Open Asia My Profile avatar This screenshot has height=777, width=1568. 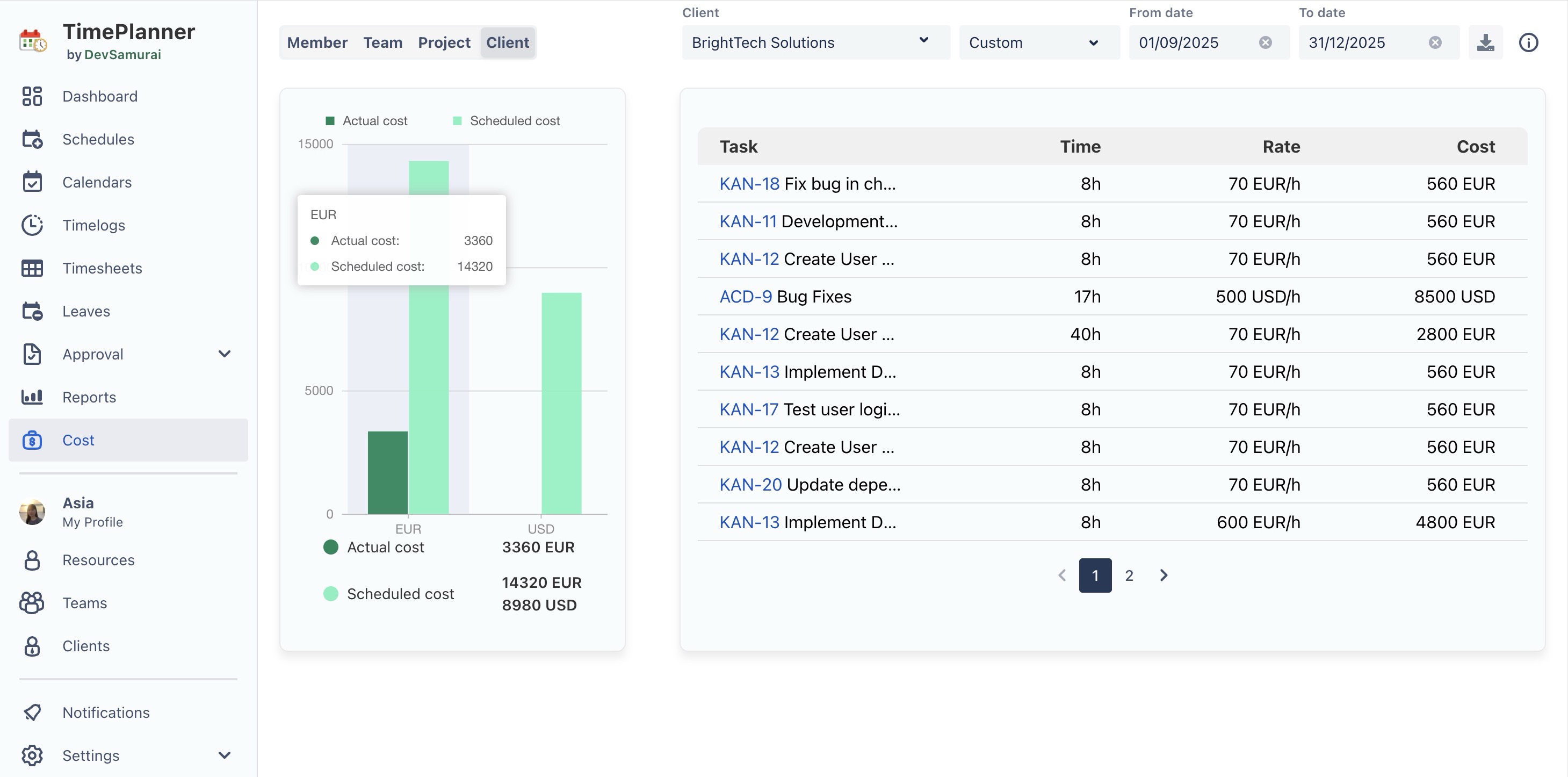32,512
